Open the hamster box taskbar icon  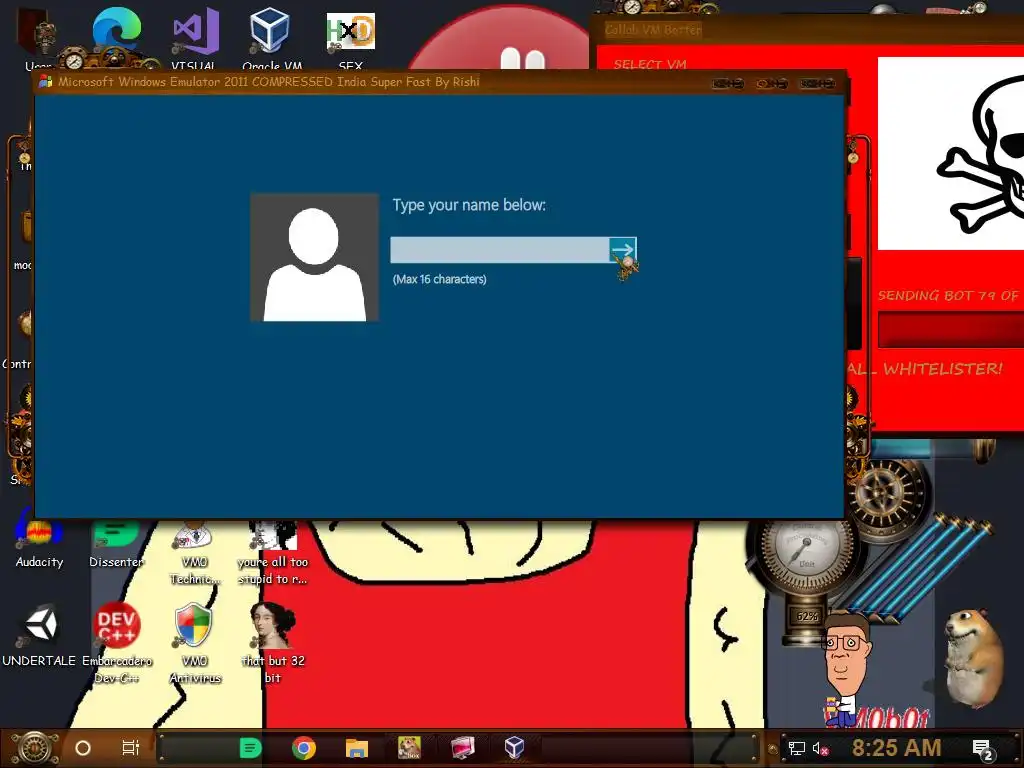point(409,748)
